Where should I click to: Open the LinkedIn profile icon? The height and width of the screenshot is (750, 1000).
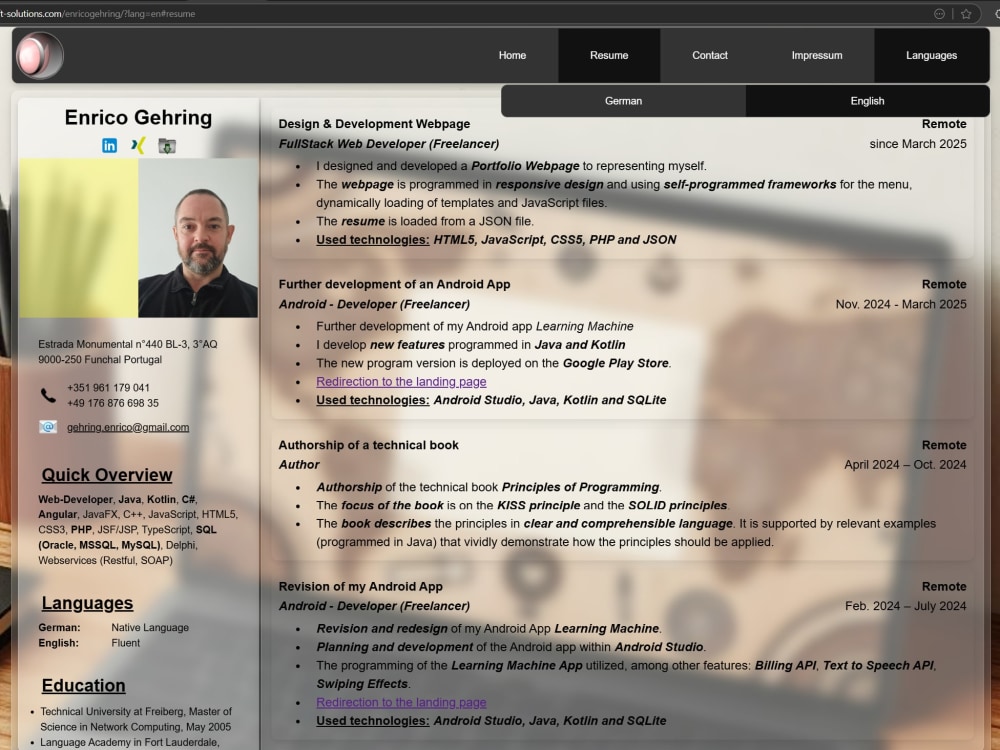(109, 145)
